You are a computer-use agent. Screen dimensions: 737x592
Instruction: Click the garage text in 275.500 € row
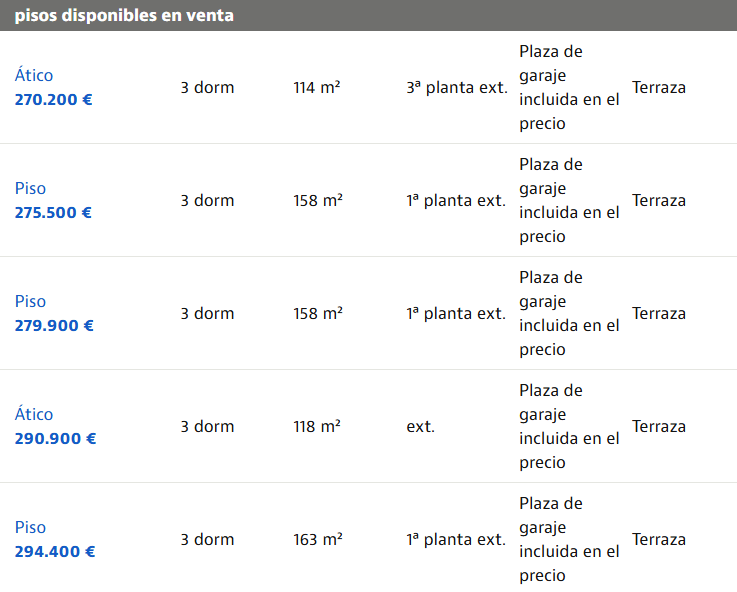[x=569, y=200]
